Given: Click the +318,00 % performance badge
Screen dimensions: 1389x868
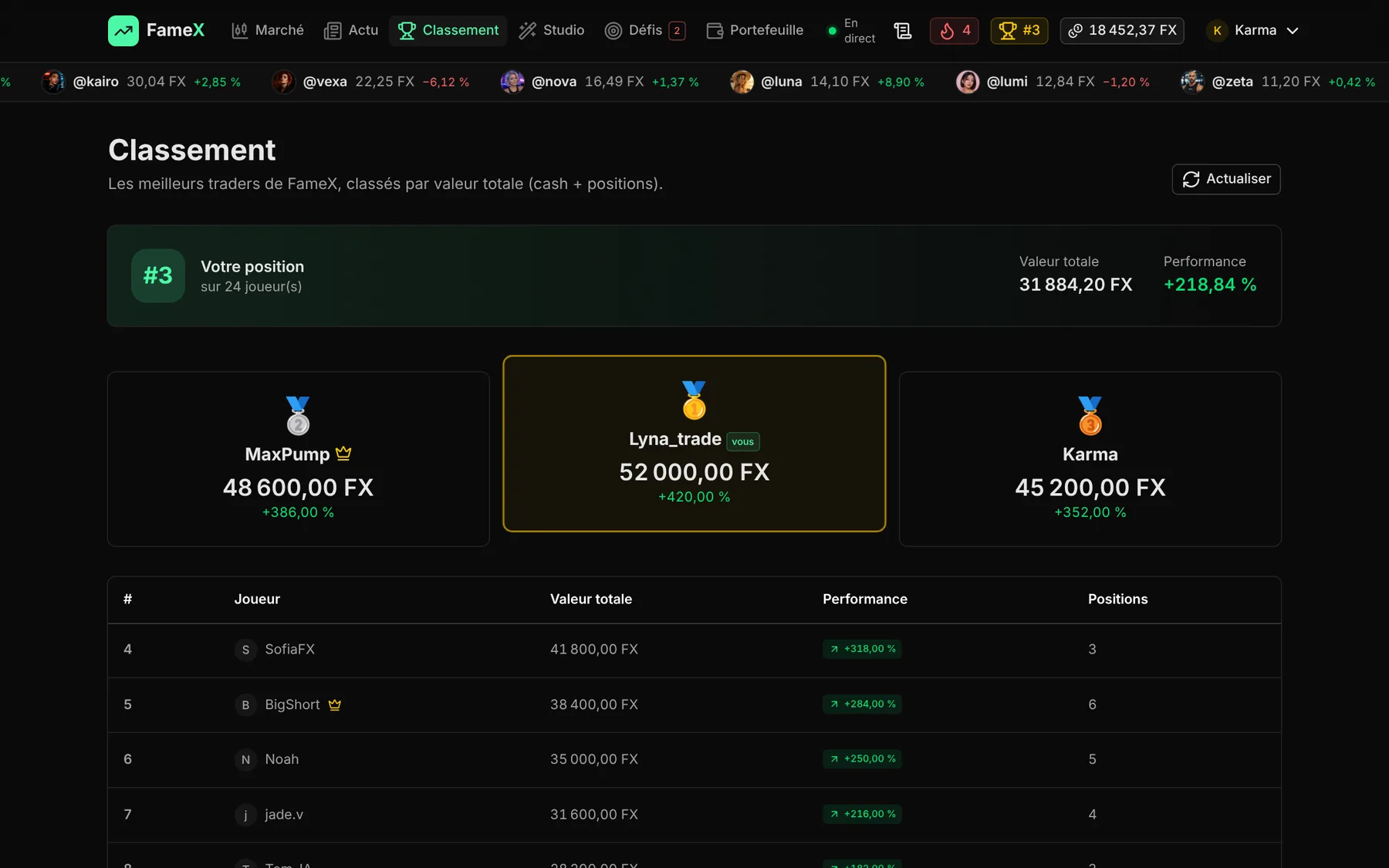Looking at the screenshot, I should click(x=862, y=649).
